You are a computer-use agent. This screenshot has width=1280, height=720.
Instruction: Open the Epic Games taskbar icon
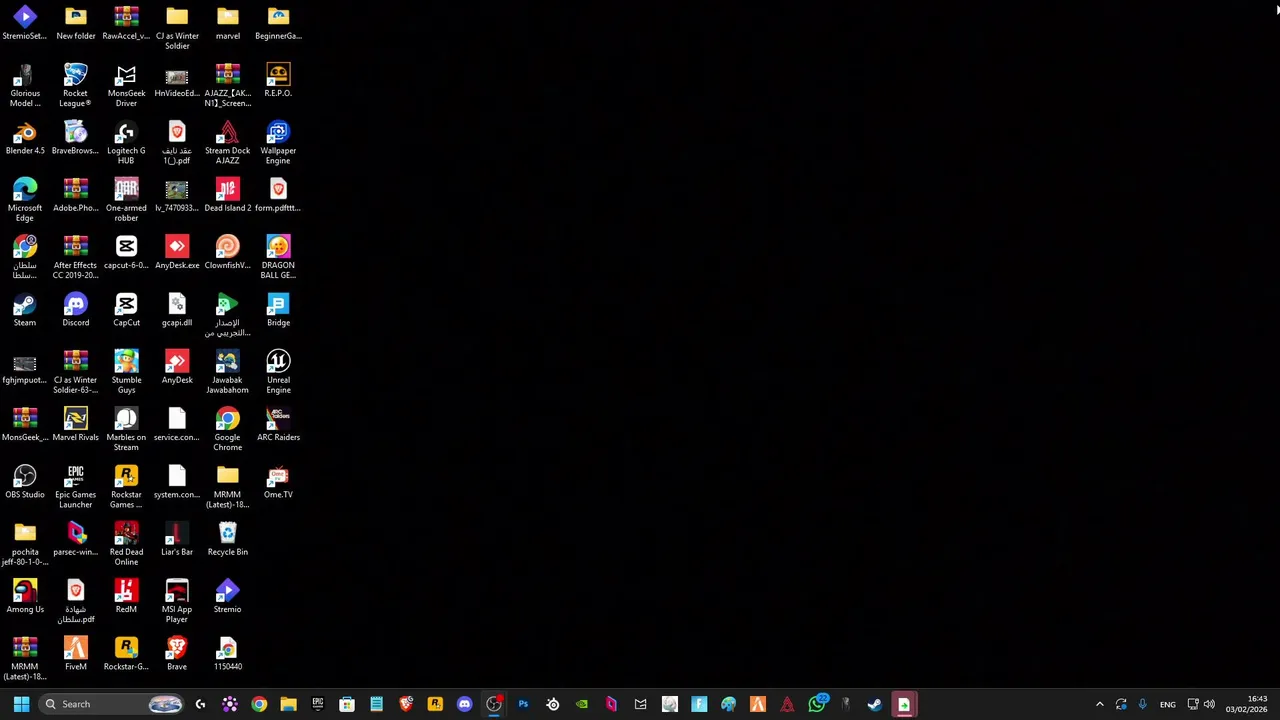click(x=318, y=704)
